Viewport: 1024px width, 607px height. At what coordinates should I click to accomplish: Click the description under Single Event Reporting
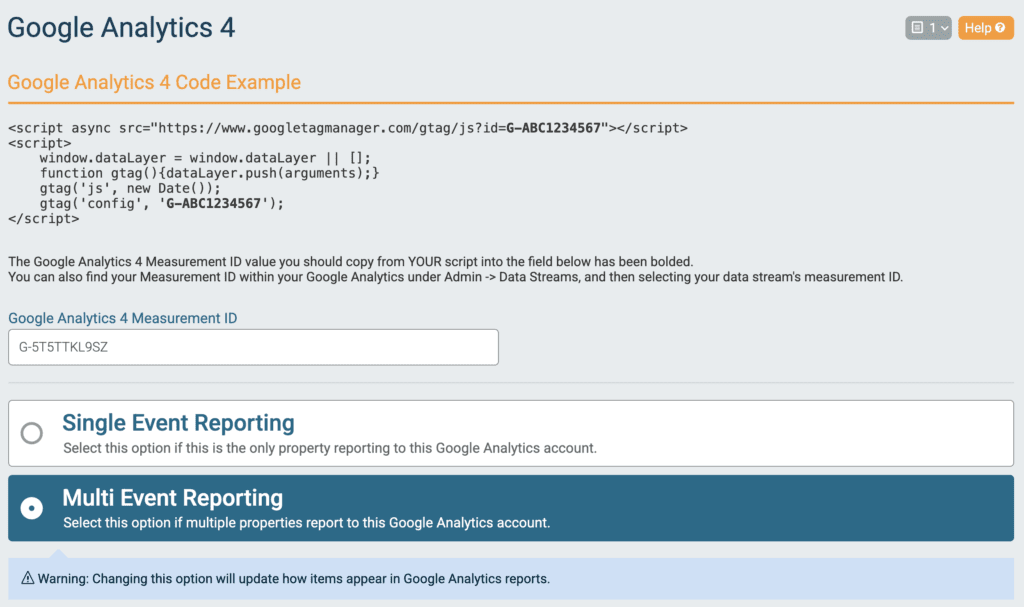pyautogui.click(x=329, y=448)
